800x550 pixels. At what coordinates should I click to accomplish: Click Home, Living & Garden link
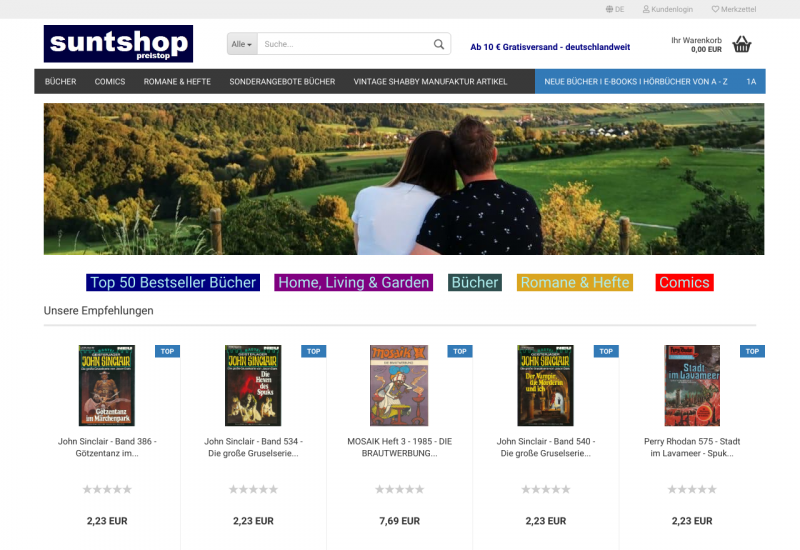[x=354, y=283]
